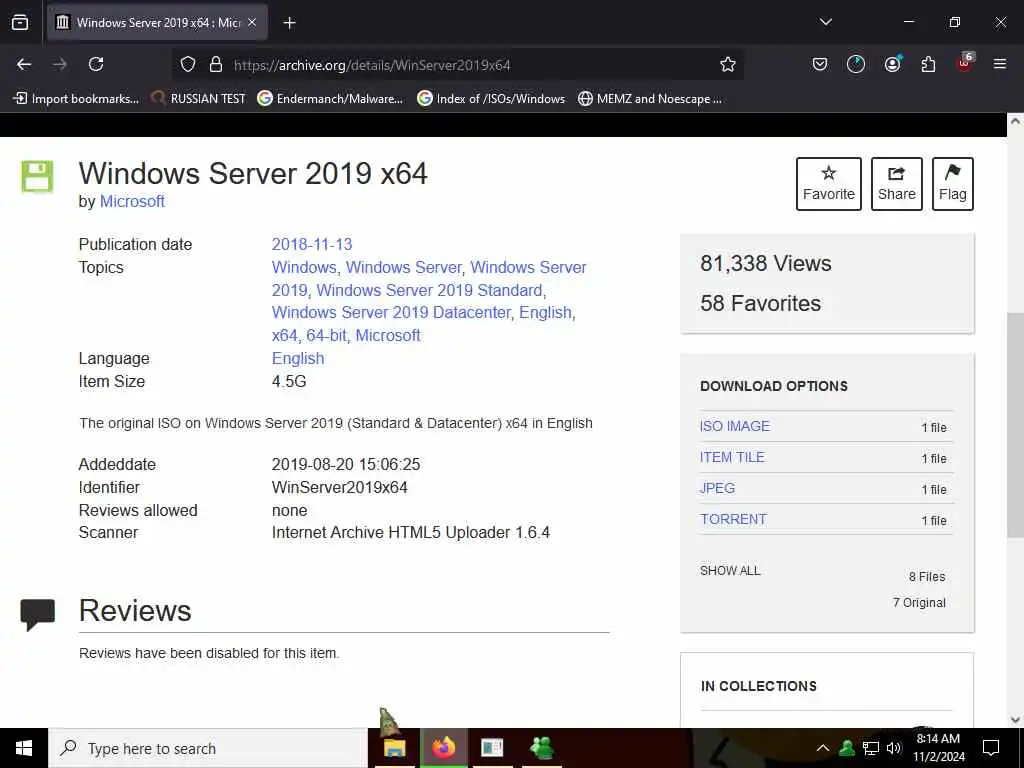1024x768 pixels.
Task: View site security padlock info
Action: tap(216, 64)
